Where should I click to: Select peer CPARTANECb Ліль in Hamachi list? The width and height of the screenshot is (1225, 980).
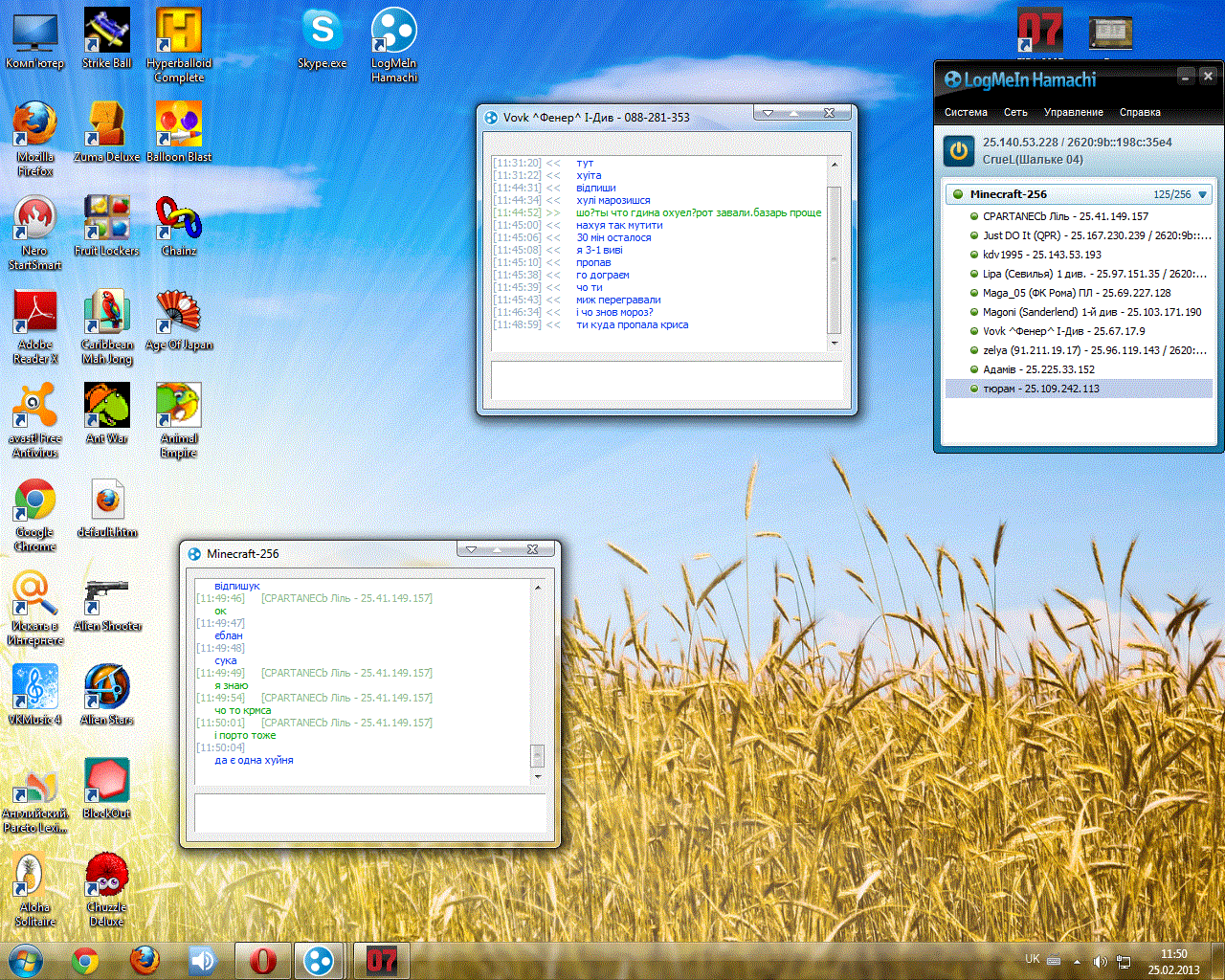(1079, 216)
